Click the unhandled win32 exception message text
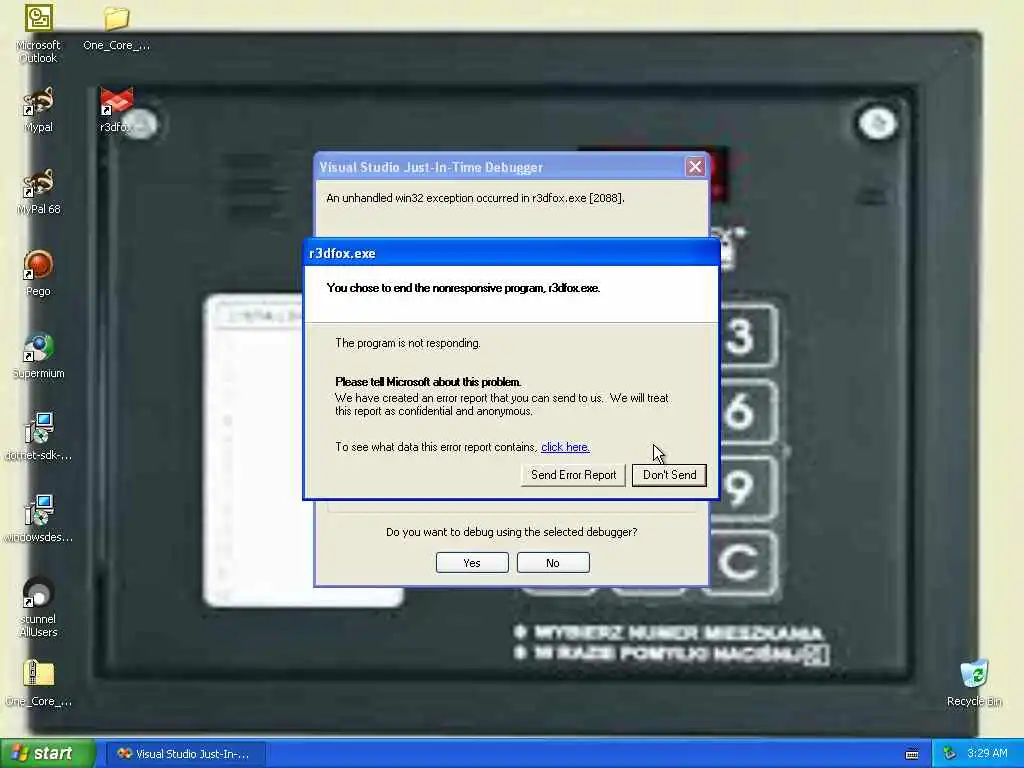 coord(475,198)
